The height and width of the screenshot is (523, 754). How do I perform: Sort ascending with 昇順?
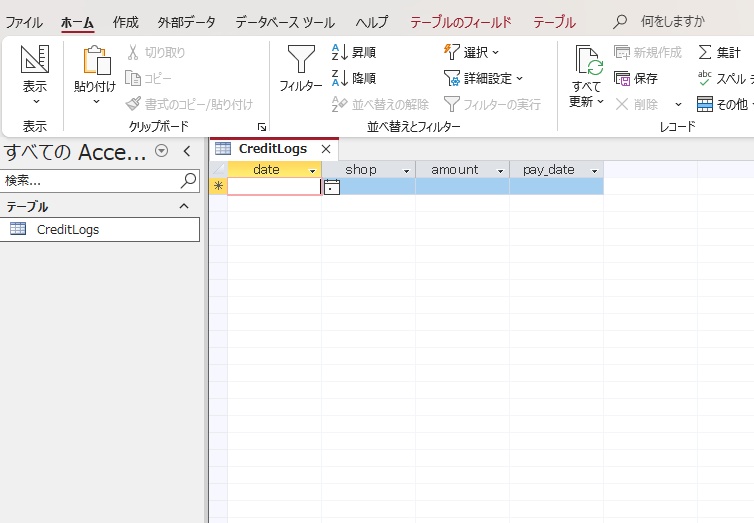point(354,52)
